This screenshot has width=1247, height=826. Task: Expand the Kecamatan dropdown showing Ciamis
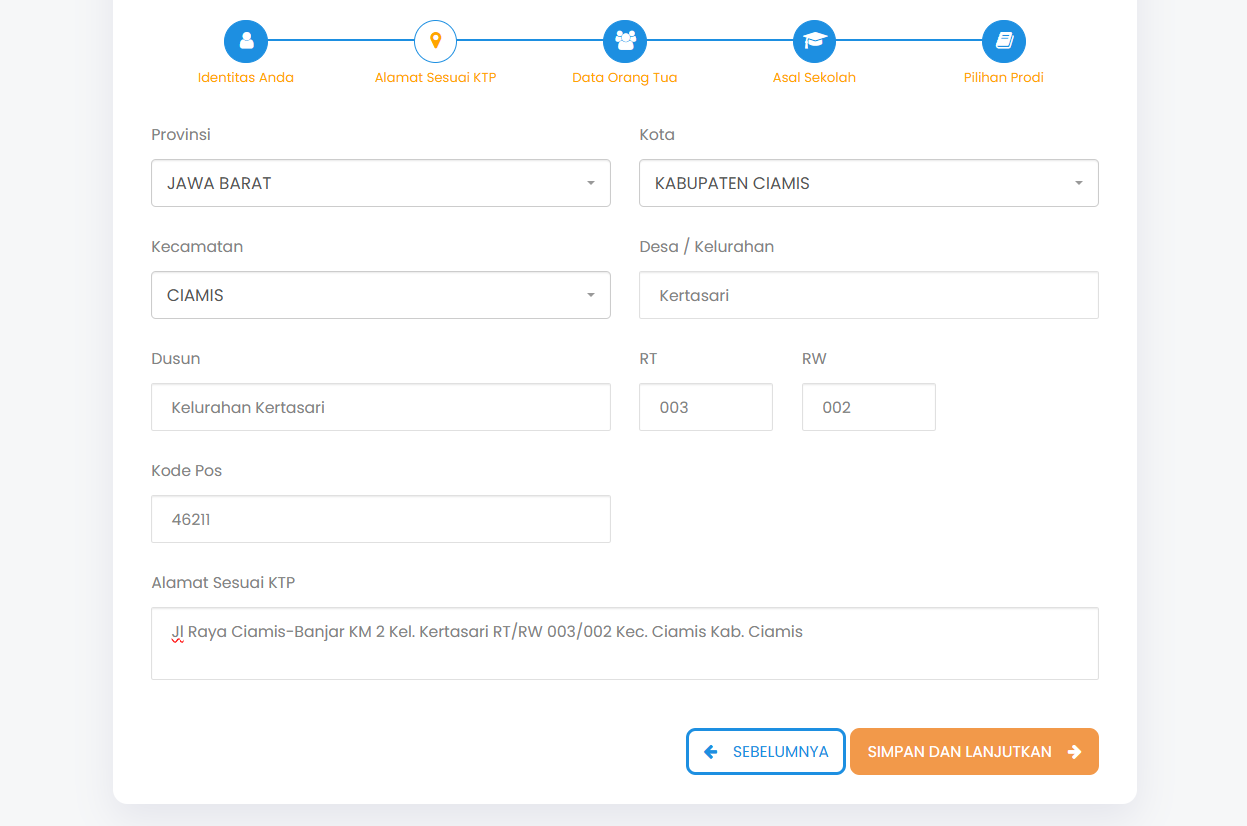(380, 295)
